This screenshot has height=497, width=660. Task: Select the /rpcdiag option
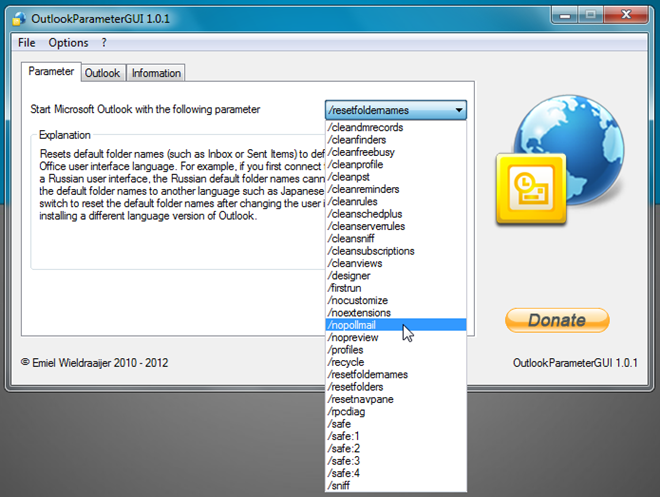coord(396,412)
